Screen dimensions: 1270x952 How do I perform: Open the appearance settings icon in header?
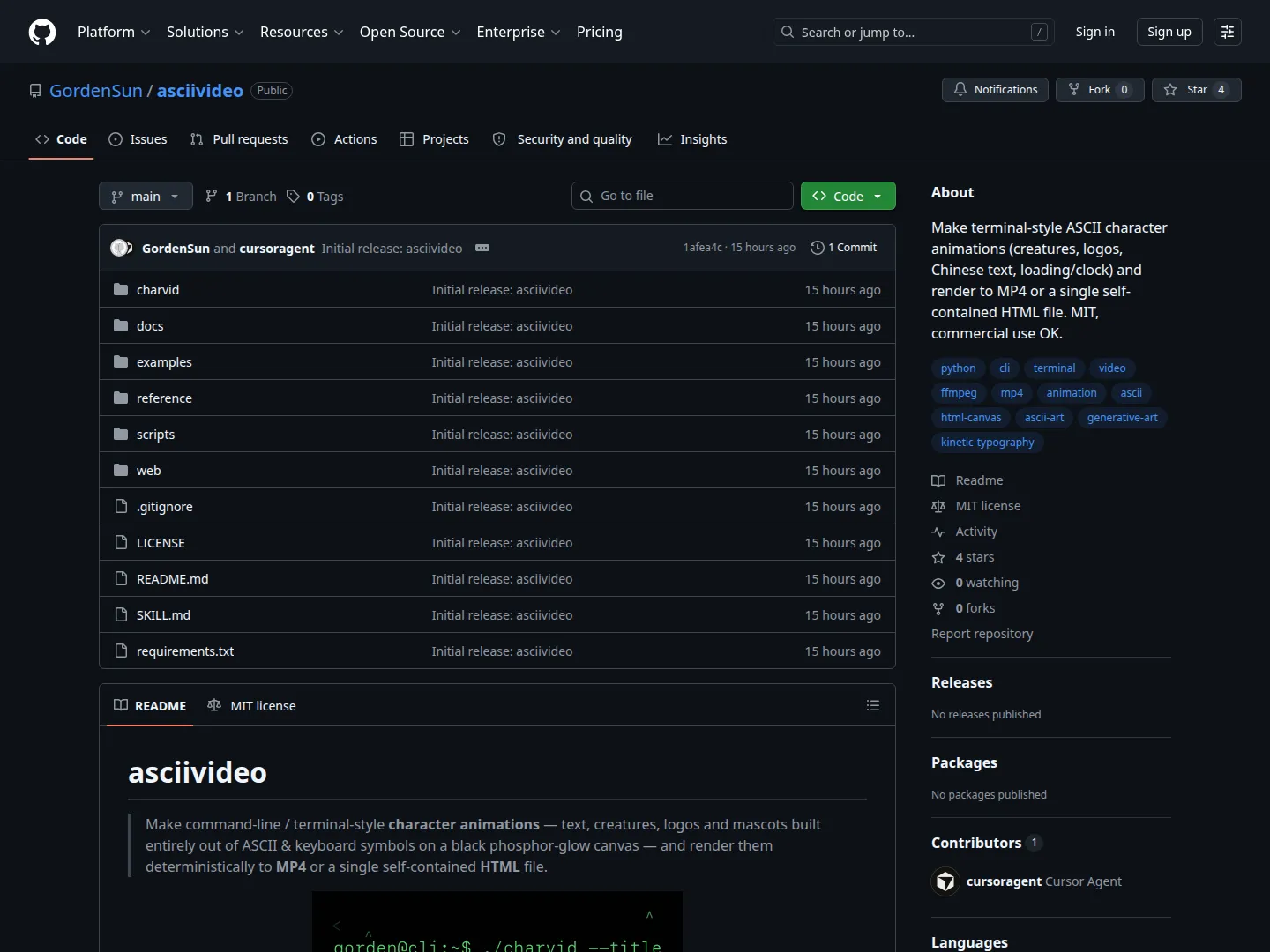coord(1228,32)
